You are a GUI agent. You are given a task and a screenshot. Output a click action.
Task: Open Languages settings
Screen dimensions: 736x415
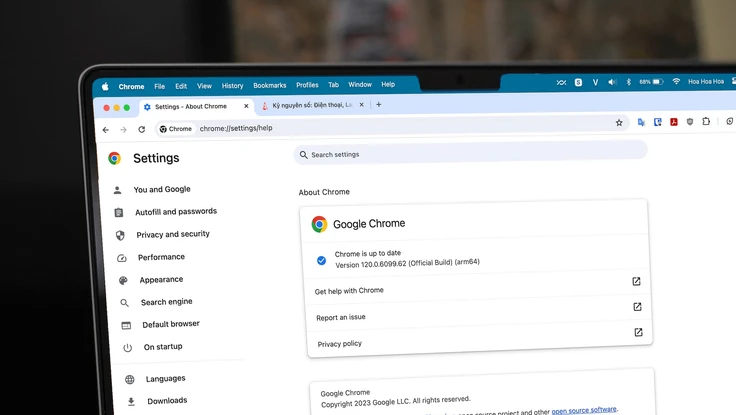[x=165, y=378]
